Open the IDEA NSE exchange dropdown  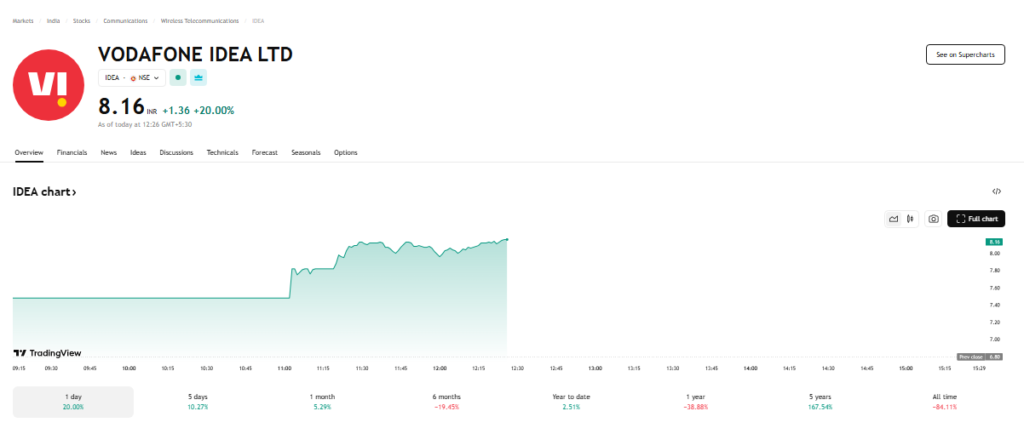pos(132,78)
